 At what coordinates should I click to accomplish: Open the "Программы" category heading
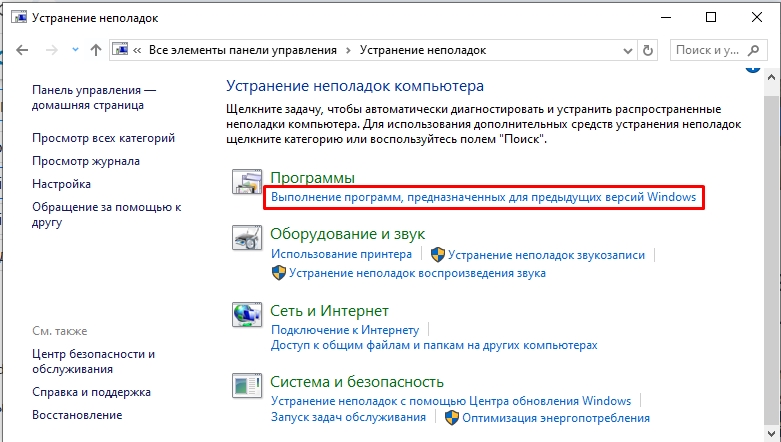[312, 178]
